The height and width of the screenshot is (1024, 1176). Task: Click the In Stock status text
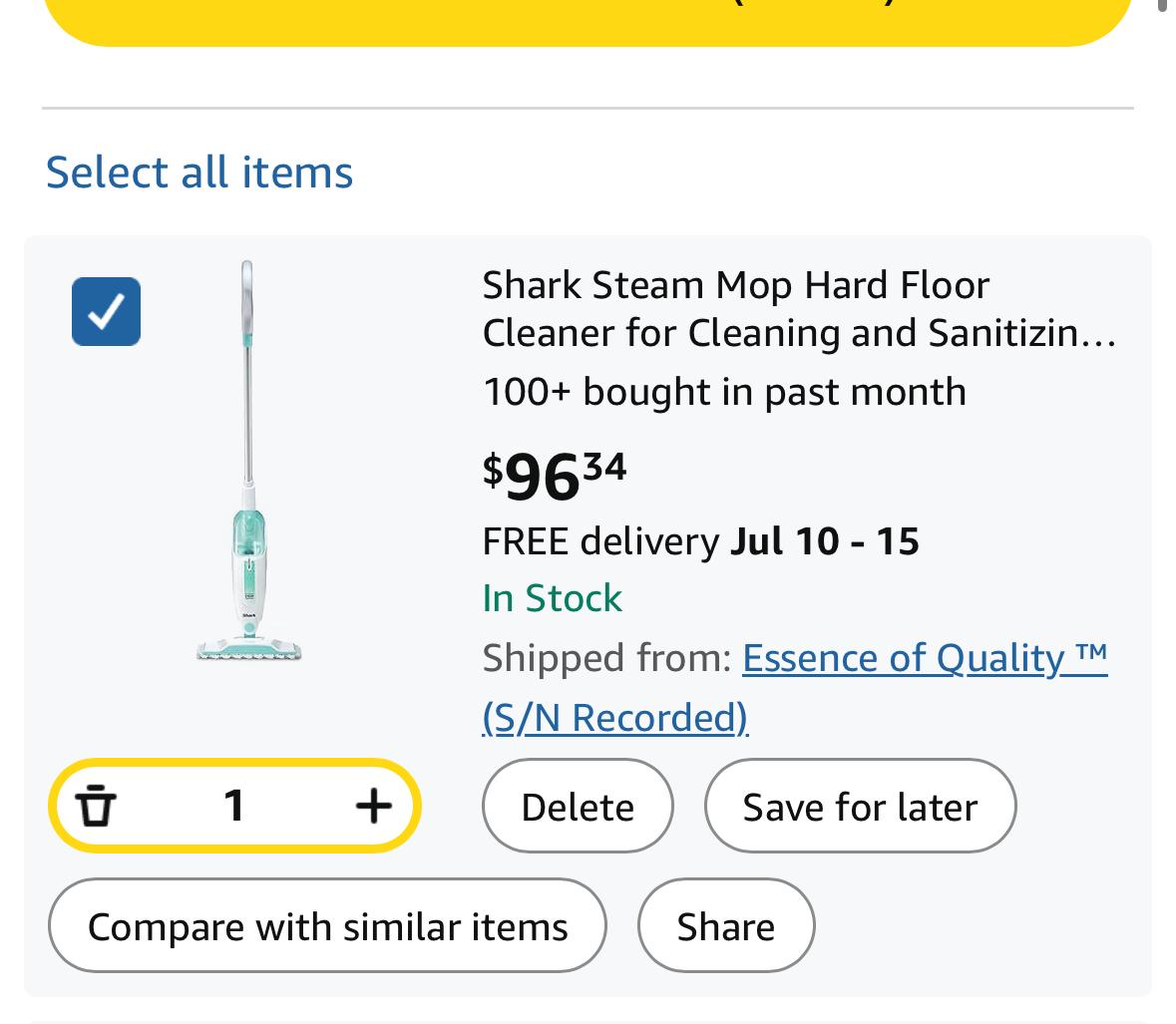[x=552, y=598]
